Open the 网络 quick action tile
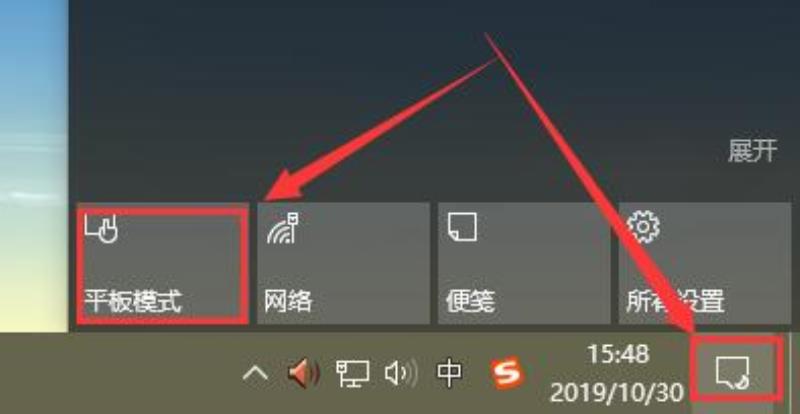Screen dimensions: 800x414 click(343, 263)
